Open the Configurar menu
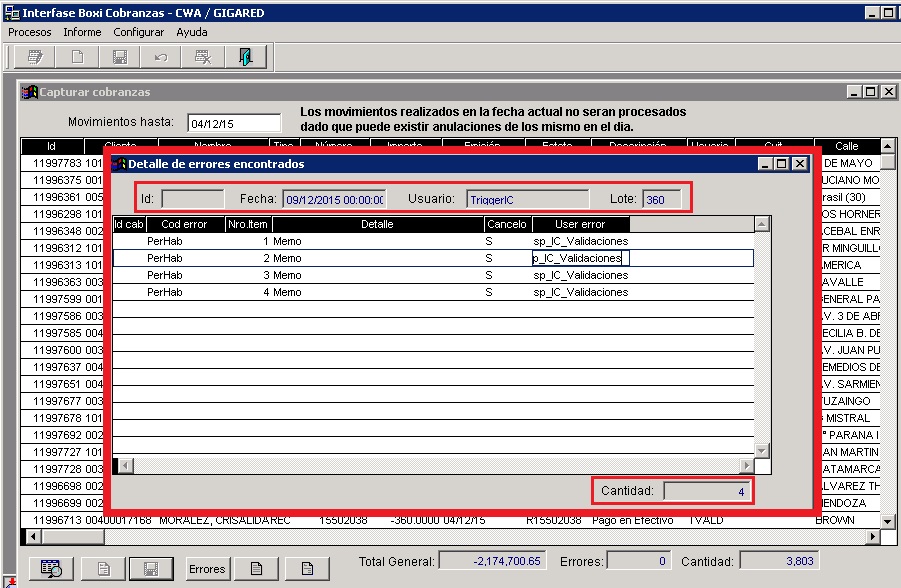Image resolution: width=901 pixels, height=588 pixels. 138,32
